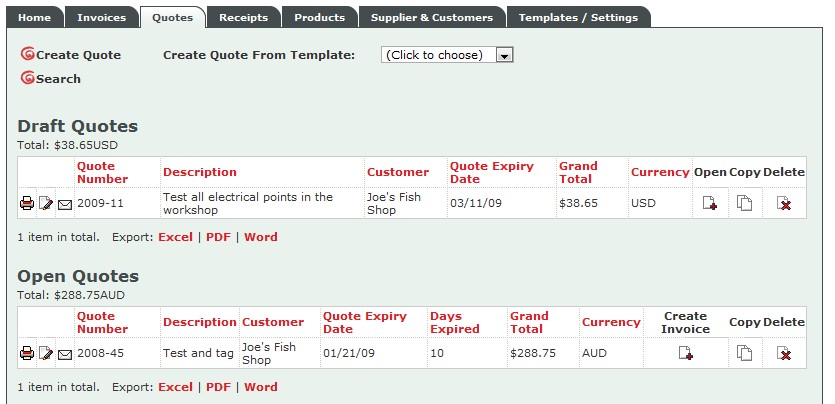This screenshot has width=835, height=404.
Task: Delete the draft quote 2009-11
Action: pos(784,203)
